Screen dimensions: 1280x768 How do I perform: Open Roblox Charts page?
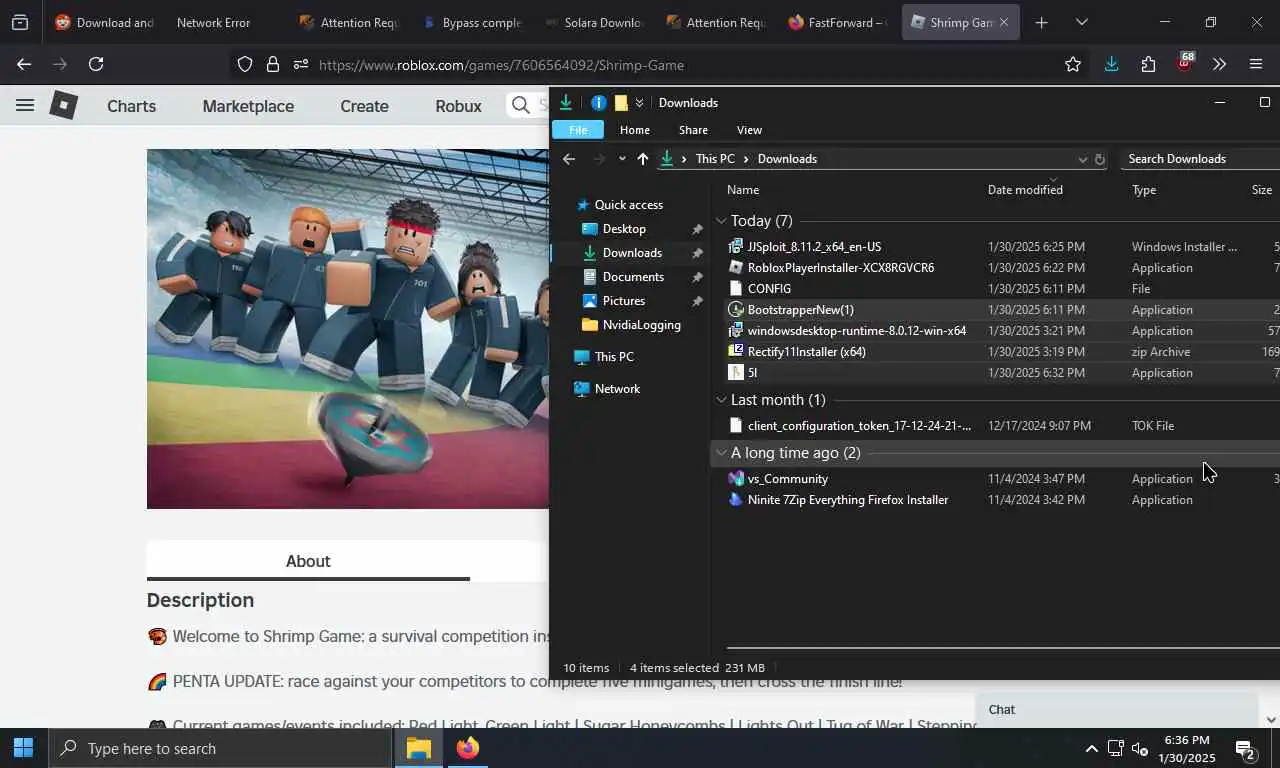(x=131, y=106)
